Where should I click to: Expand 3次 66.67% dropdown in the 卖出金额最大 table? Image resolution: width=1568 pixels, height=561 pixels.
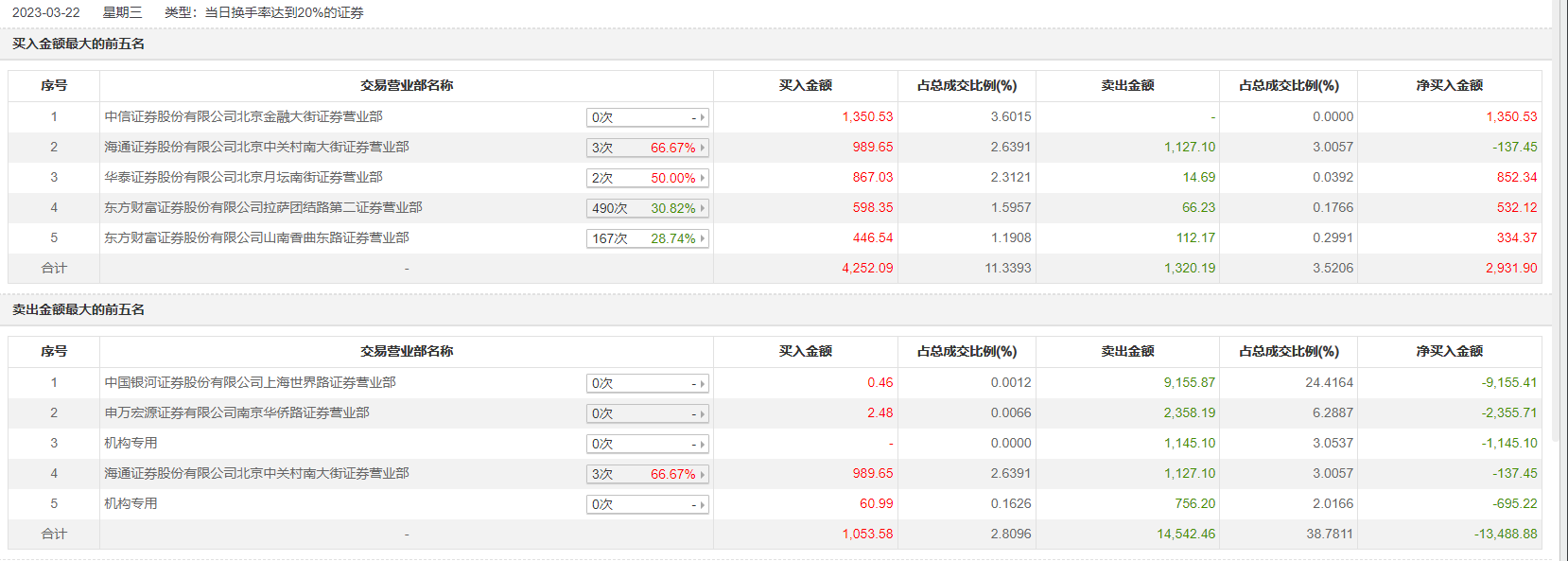click(x=648, y=474)
